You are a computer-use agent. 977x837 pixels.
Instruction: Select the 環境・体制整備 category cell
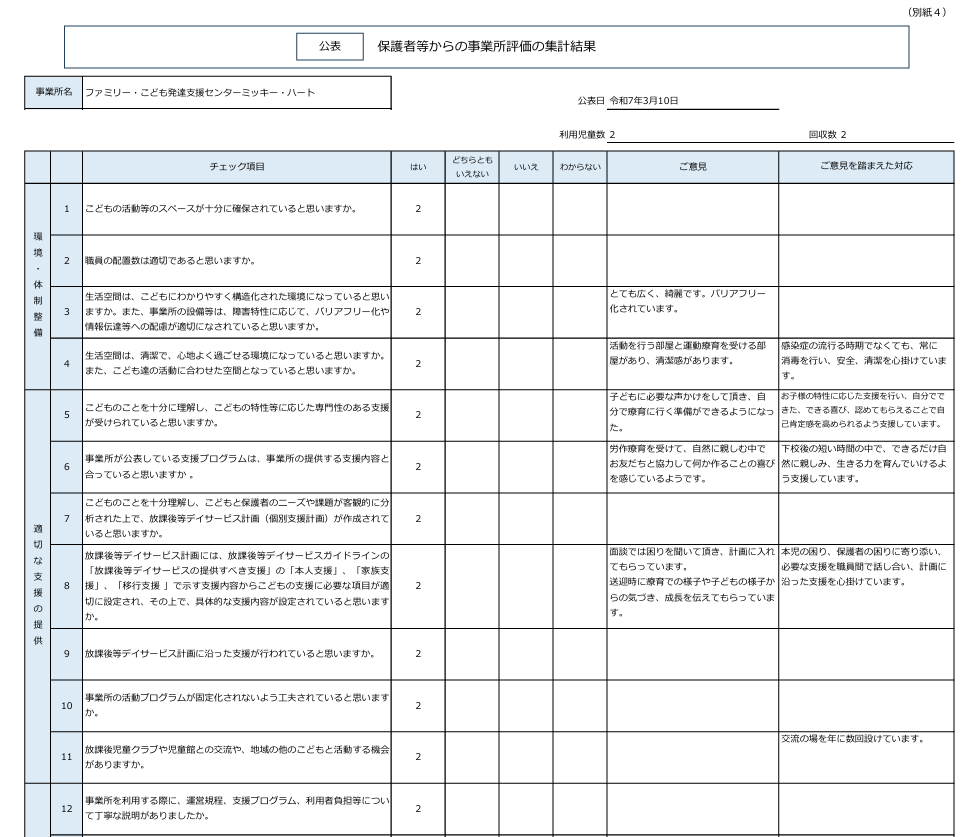point(37,285)
